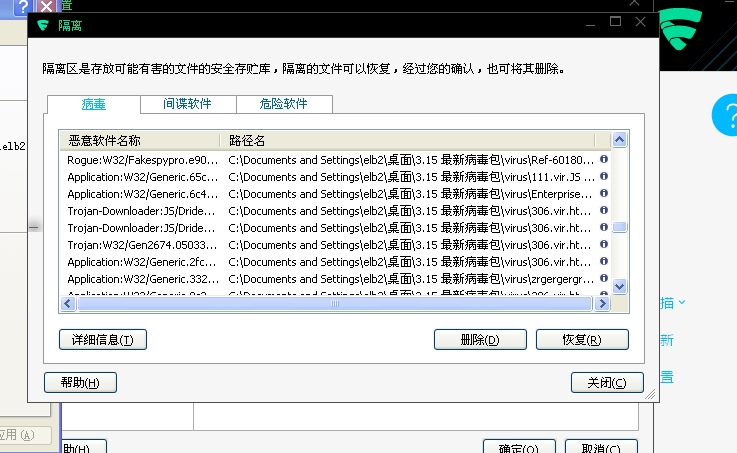Click the list's vertical scrollbar up arrow
Viewport: 737px width, 453px height.
(x=619, y=140)
